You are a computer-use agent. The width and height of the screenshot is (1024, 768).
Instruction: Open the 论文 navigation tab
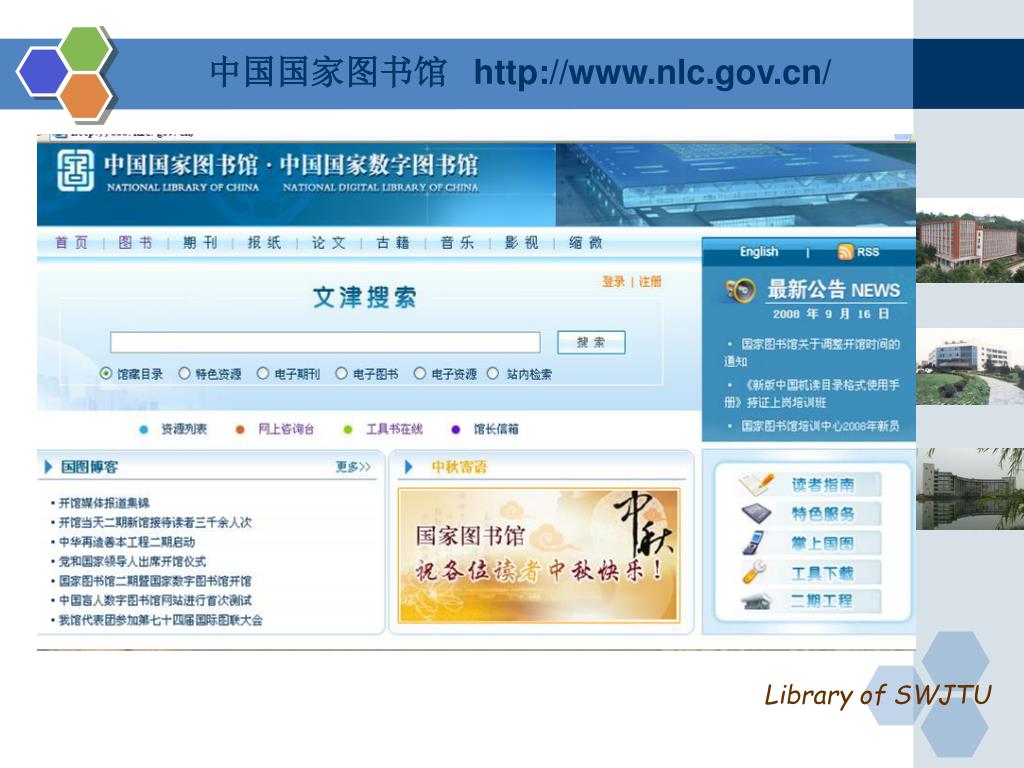[328, 243]
